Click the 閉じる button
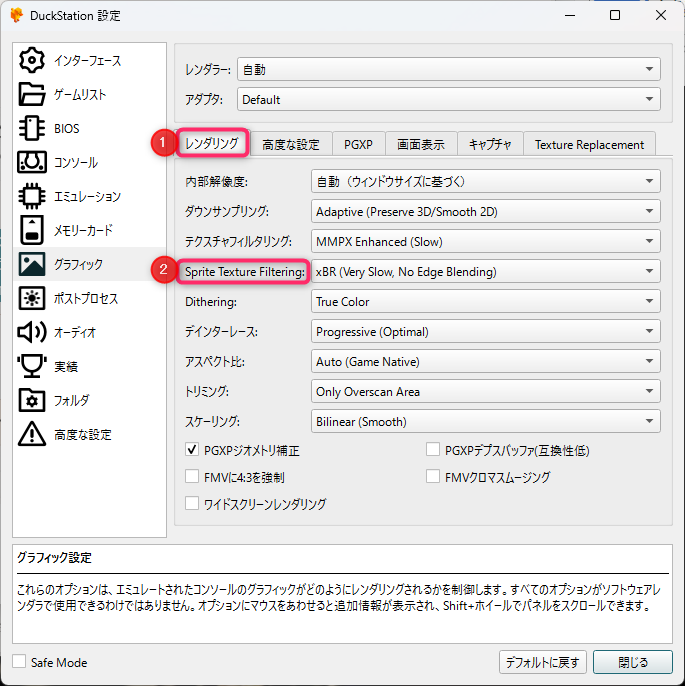 pyautogui.click(x=632, y=662)
